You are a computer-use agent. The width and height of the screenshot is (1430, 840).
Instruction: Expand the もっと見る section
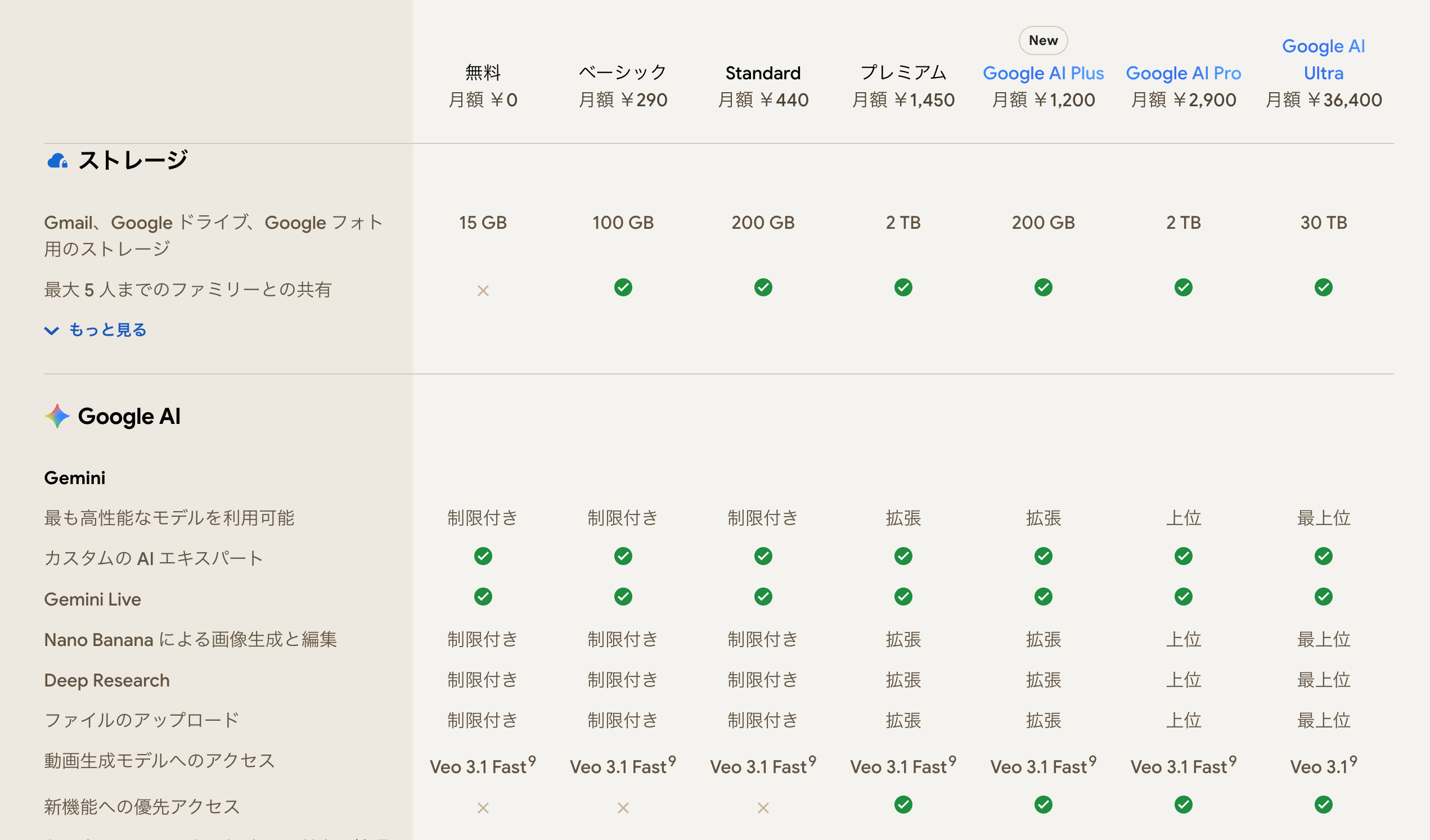pyautogui.click(x=95, y=330)
